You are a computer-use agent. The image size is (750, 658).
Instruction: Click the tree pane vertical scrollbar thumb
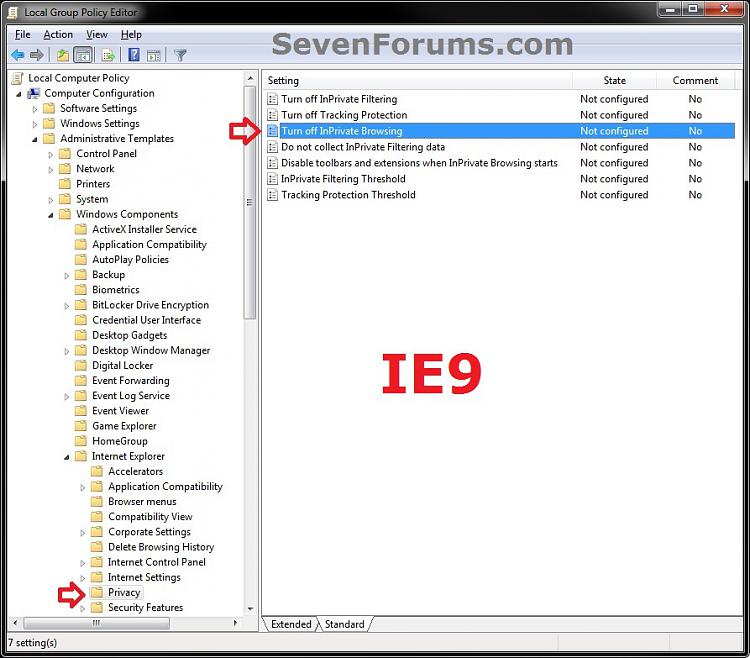click(x=250, y=202)
